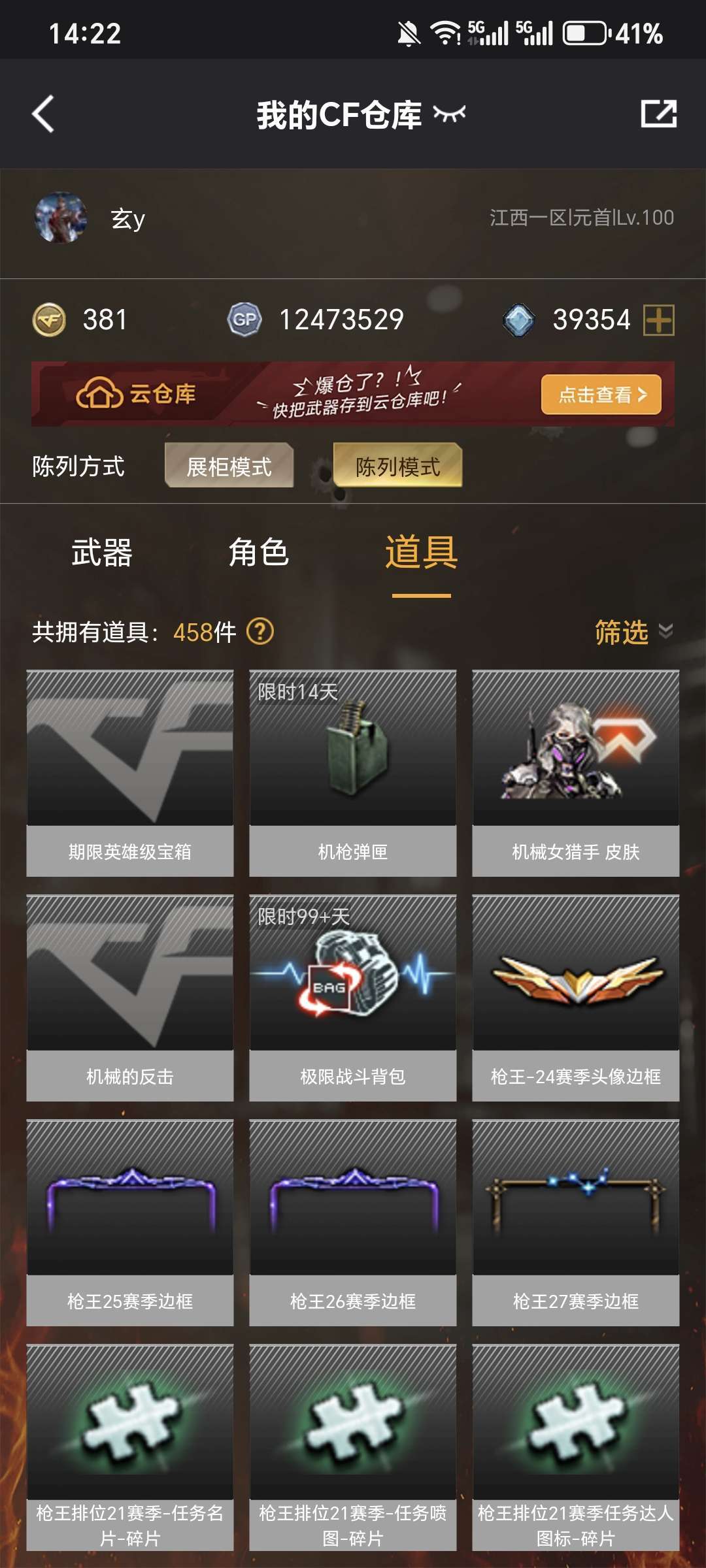
Task: Expand the 筛选 filter dropdown
Action: click(x=633, y=632)
